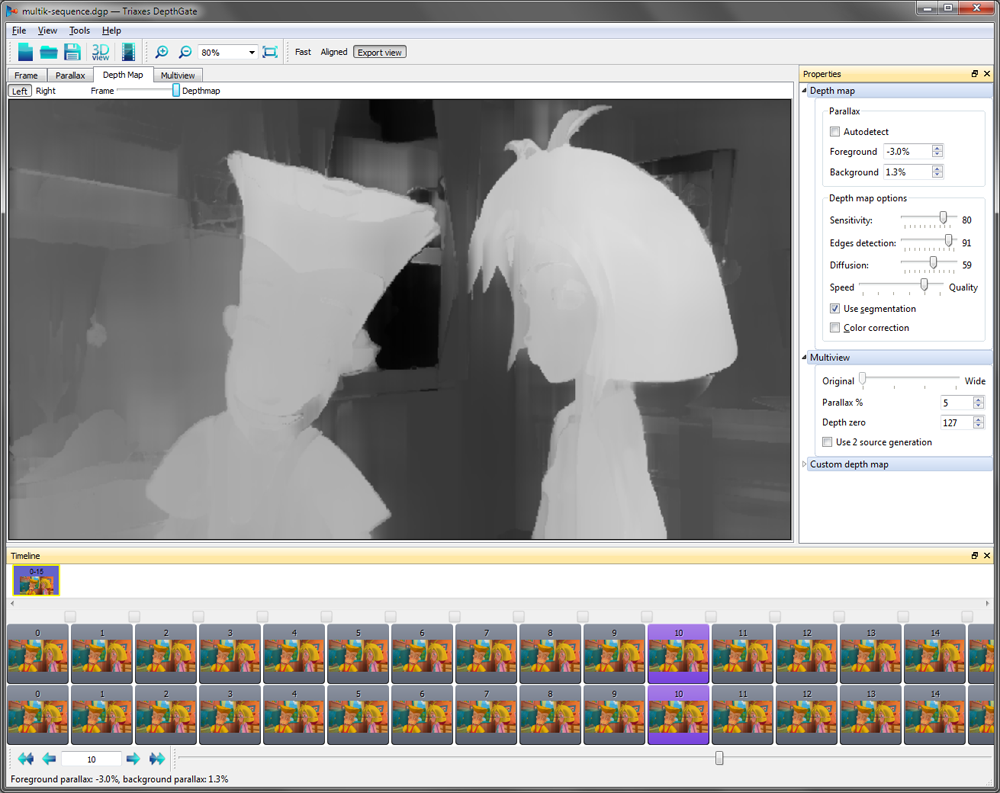Open the Tools menu
The height and width of the screenshot is (793, 1000).
tap(80, 31)
